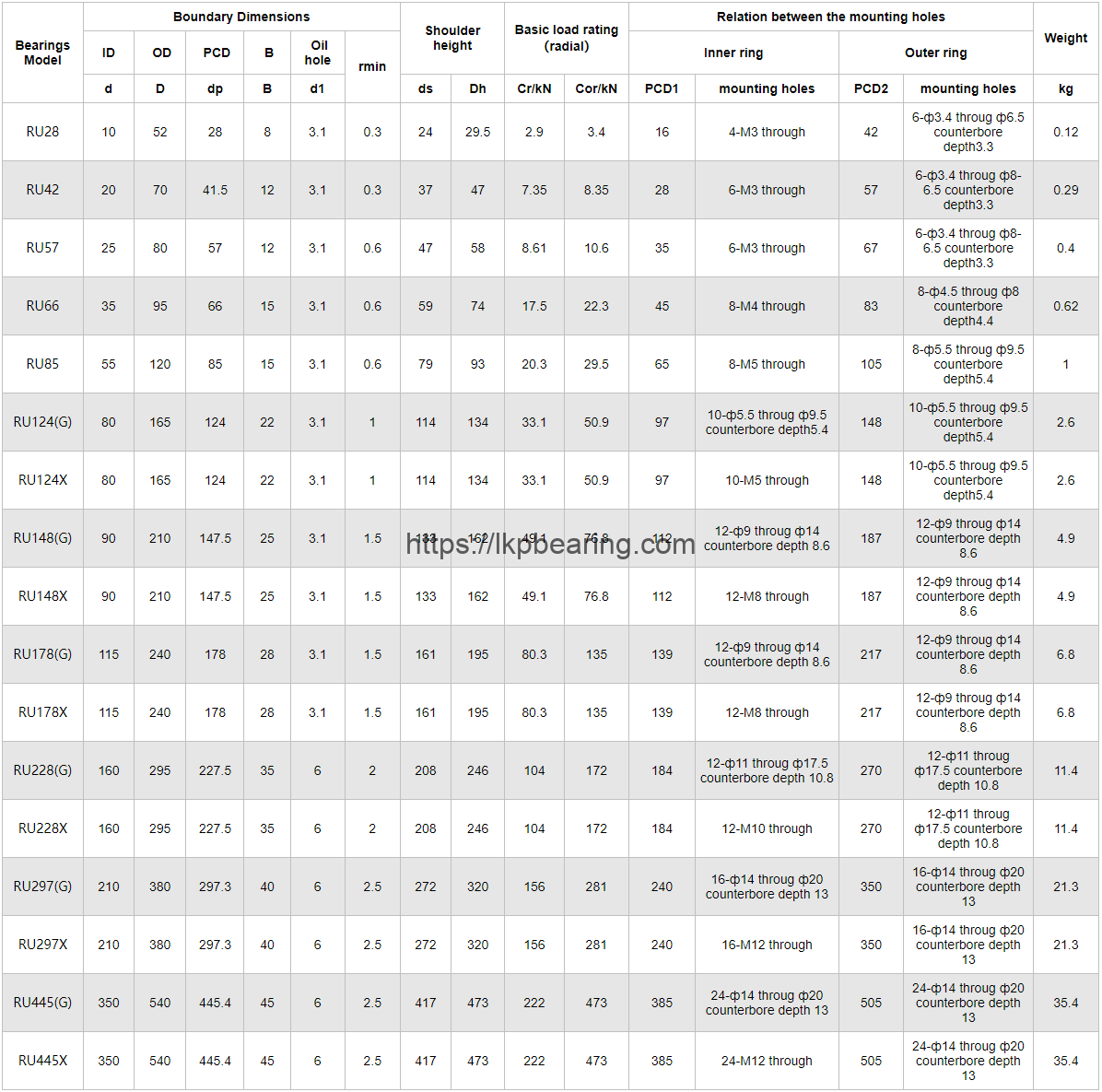Click the RU148(G) model cell

tap(42, 538)
